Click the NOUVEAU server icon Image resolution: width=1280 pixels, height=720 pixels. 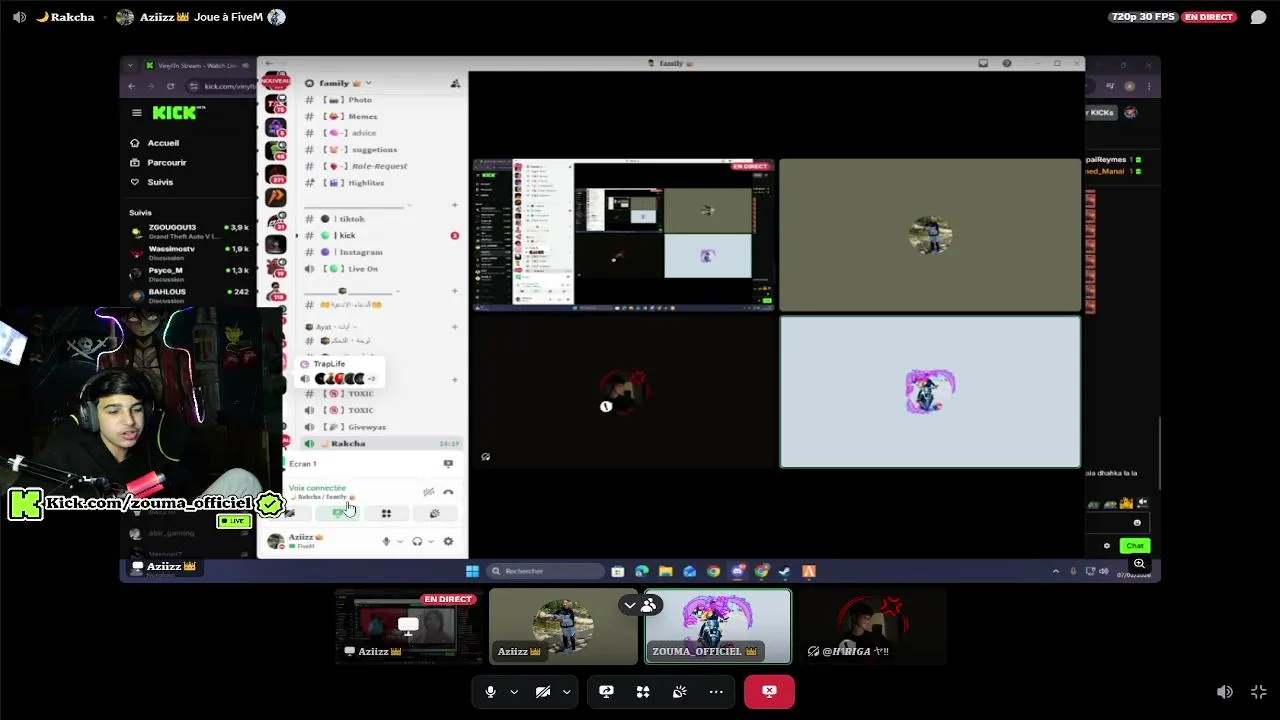(275, 81)
